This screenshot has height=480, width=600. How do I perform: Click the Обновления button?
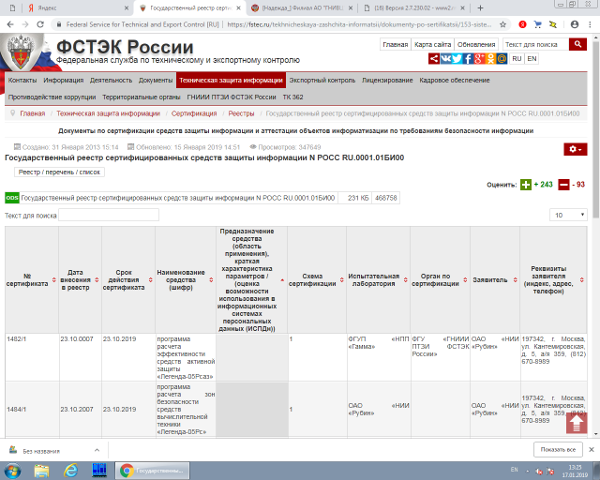pyautogui.click(x=476, y=44)
